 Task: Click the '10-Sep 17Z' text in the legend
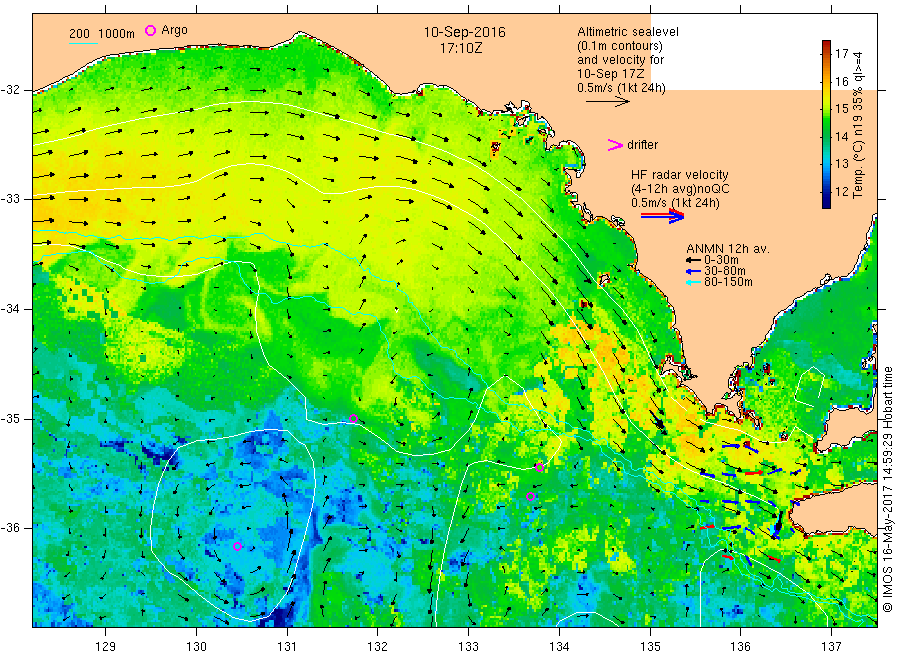click(611, 74)
